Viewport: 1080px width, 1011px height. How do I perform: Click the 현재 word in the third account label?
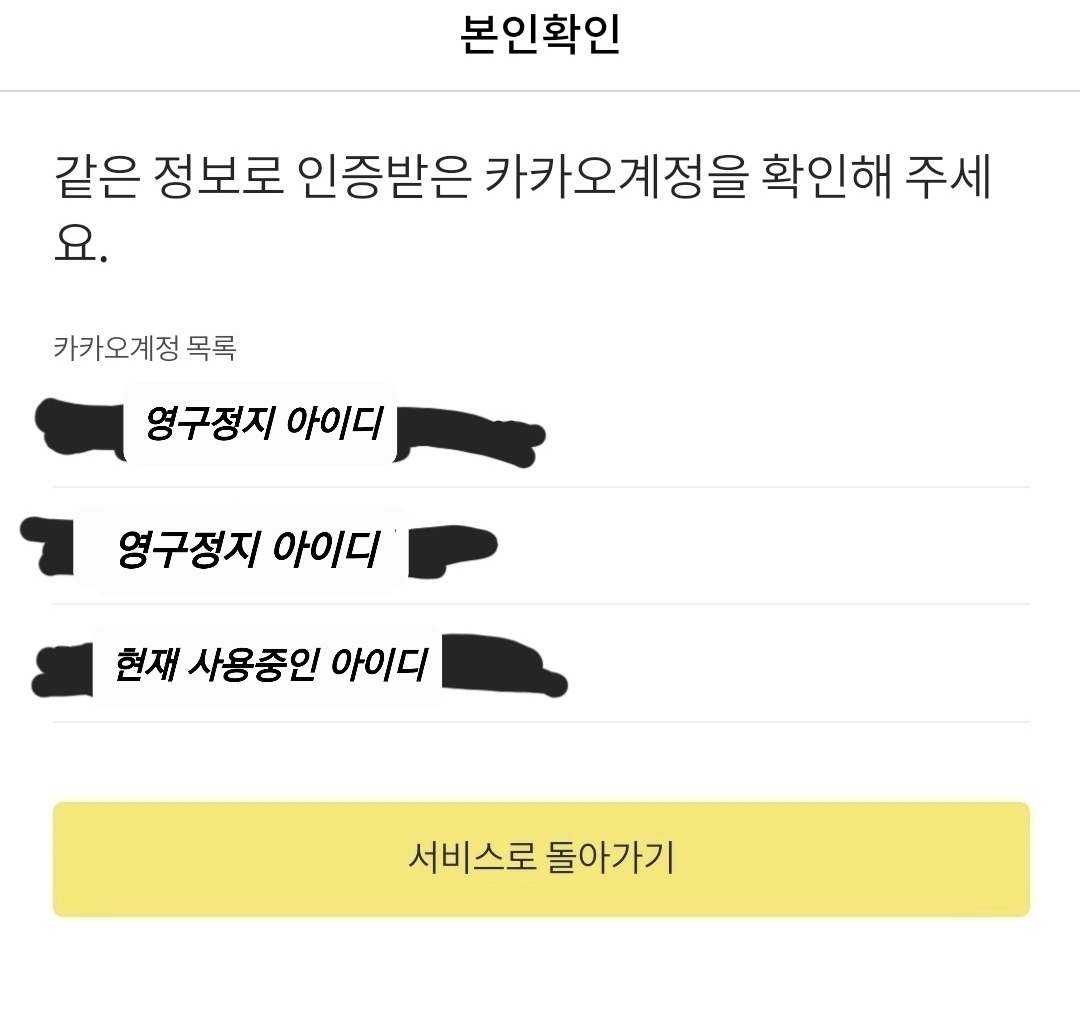click(x=144, y=664)
